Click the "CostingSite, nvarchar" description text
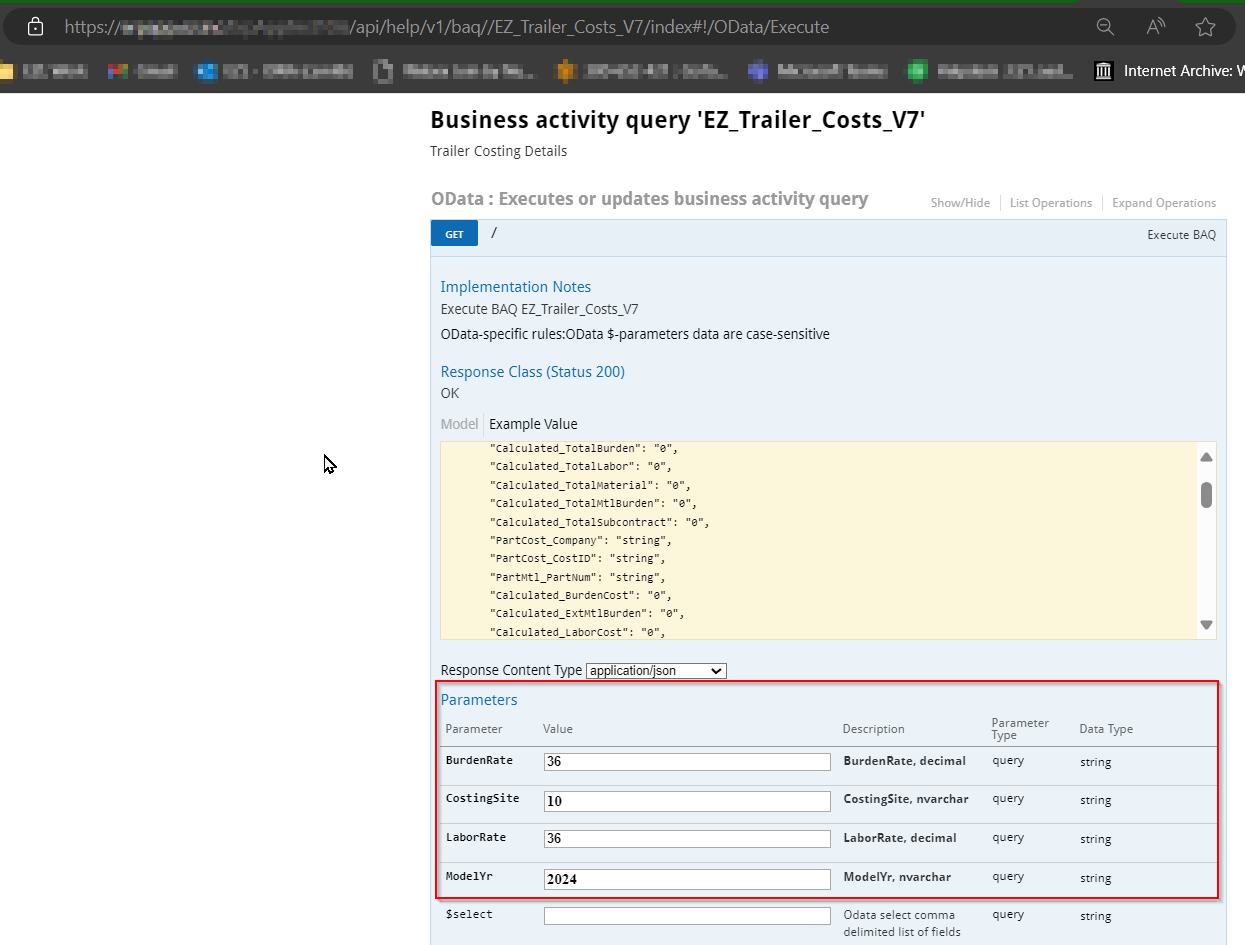This screenshot has width=1245, height=945. 906,799
